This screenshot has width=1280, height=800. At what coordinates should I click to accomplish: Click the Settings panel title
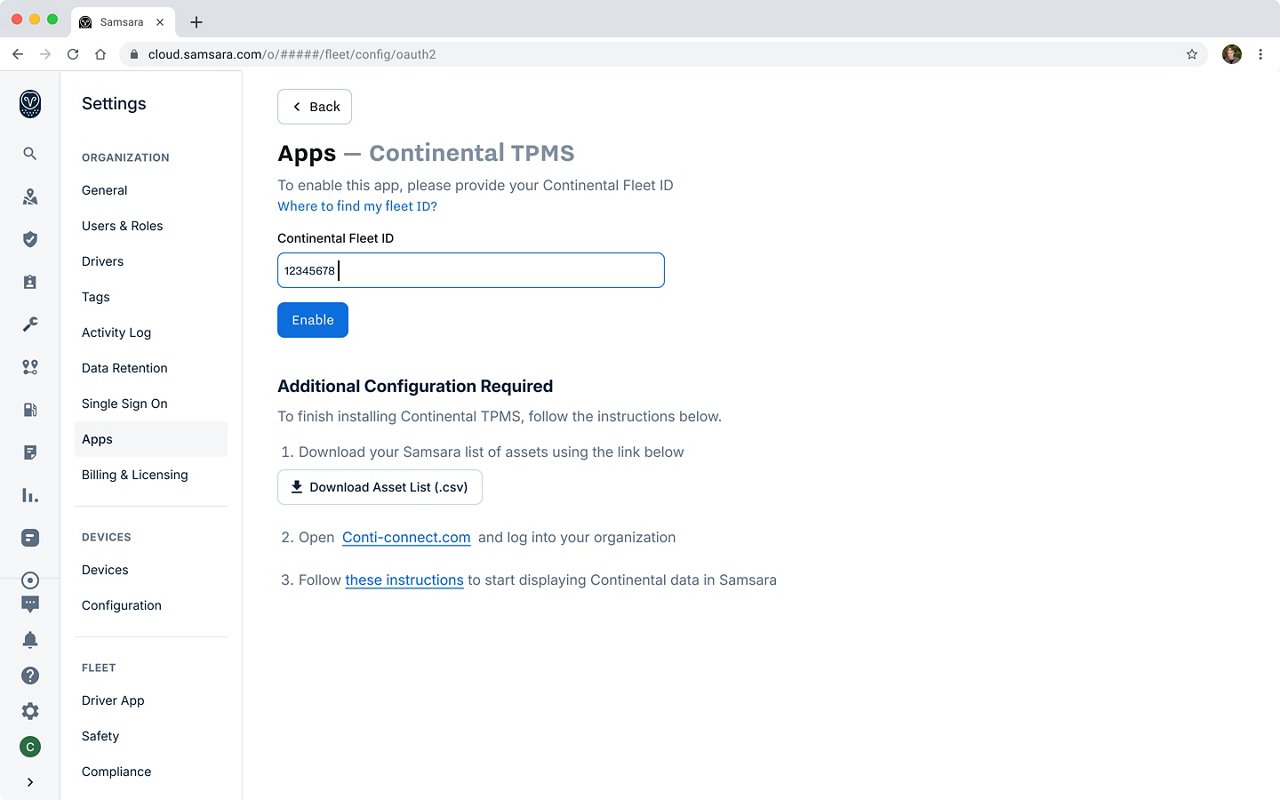pos(114,104)
